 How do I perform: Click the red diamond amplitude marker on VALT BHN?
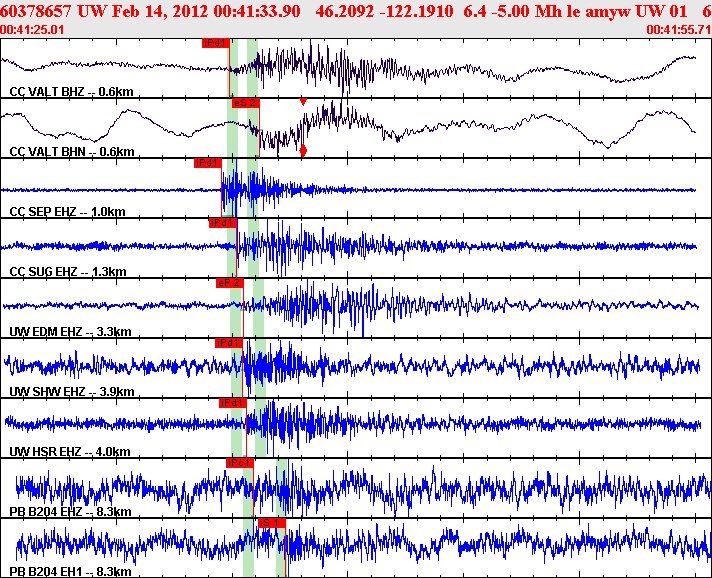(x=303, y=150)
